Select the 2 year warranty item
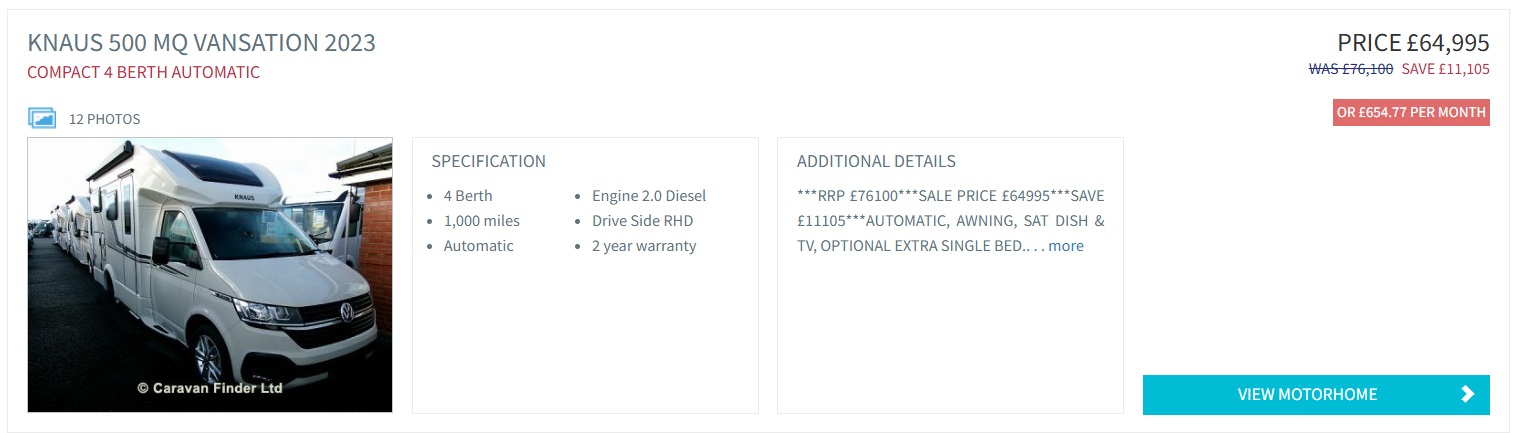The width and height of the screenshot is (1520, 433). coord(644,246)
